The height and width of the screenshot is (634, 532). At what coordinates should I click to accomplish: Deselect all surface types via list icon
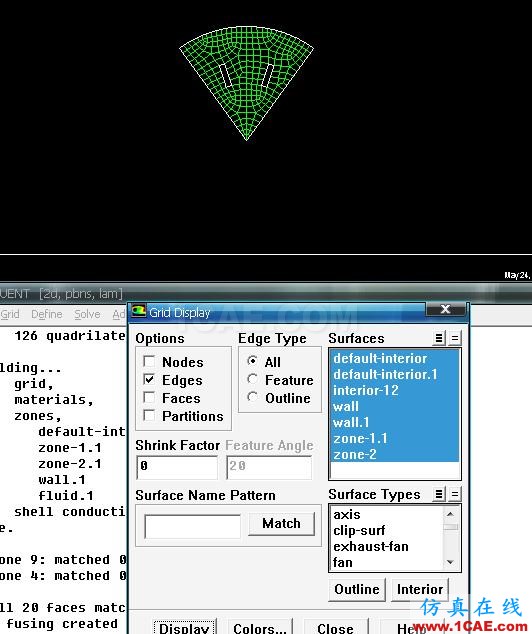455,494
